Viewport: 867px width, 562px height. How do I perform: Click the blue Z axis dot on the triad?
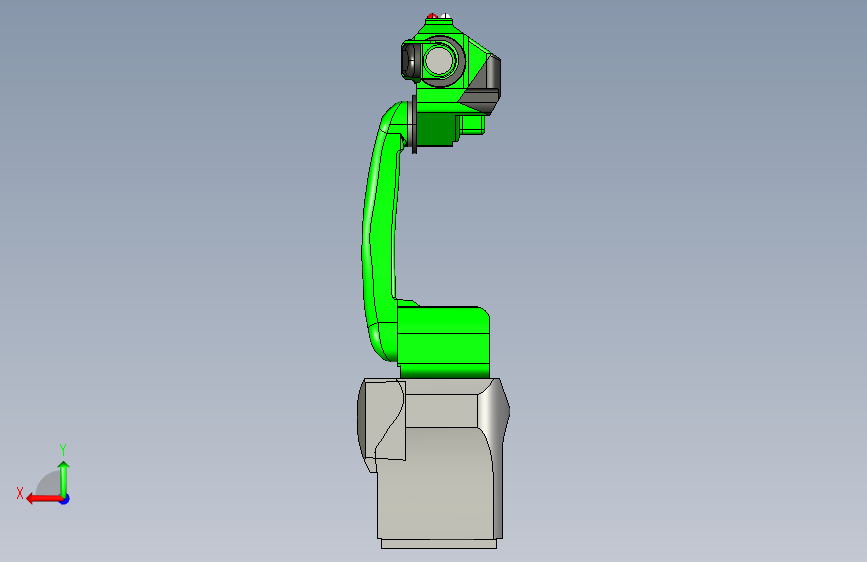tap(65, 500)
